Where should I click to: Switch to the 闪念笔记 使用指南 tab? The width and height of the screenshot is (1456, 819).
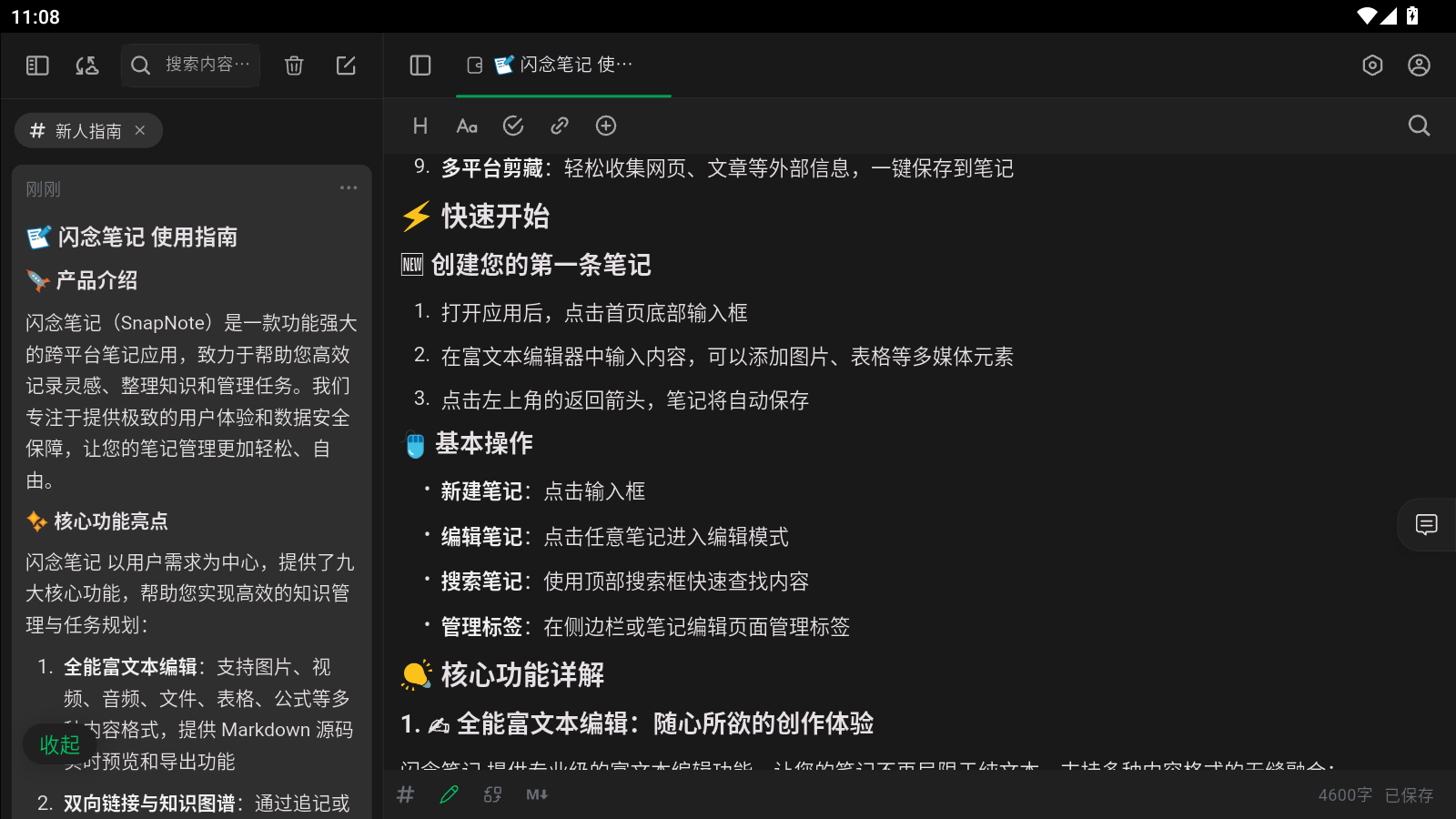tap(564, 65)
